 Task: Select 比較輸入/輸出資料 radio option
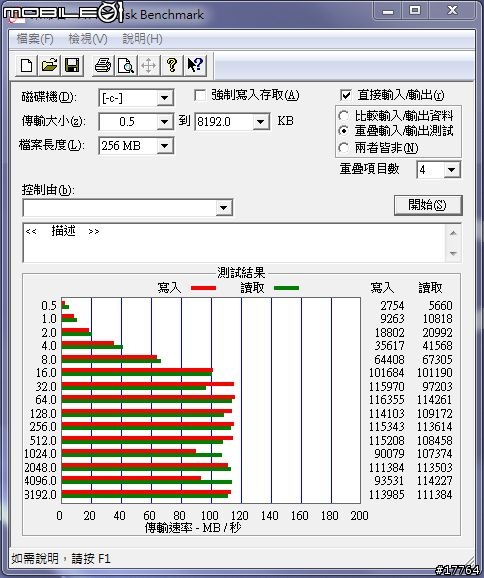pos(343,116)
